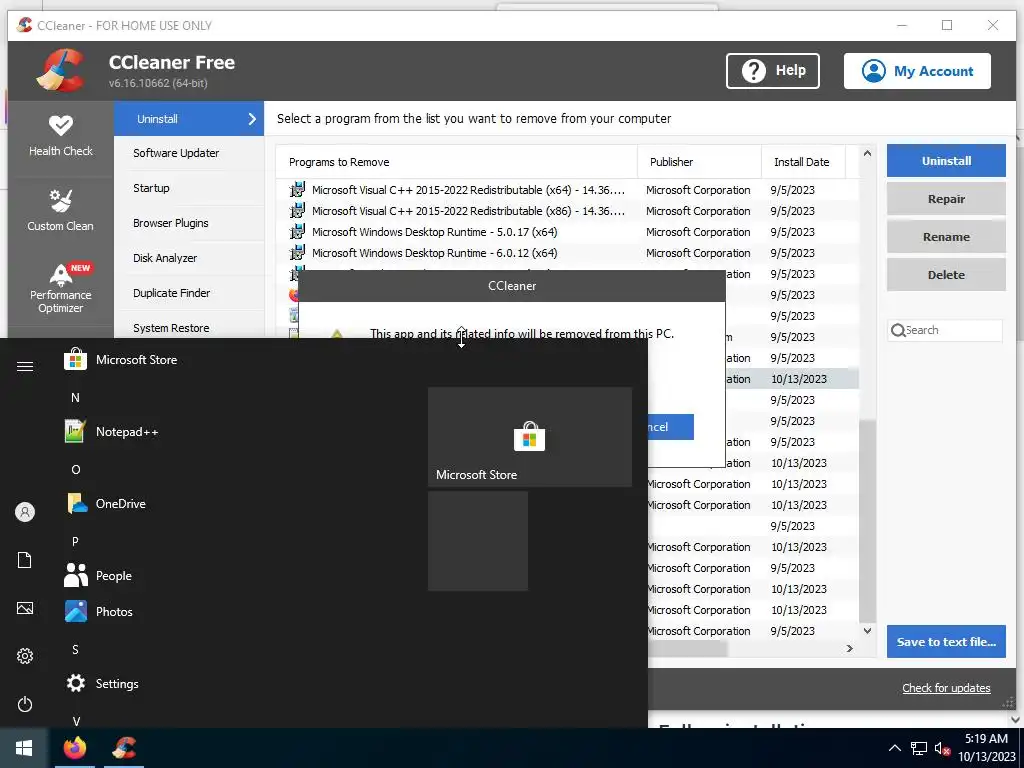Viewport: 1024px width, 768px height.
Task: Open Documents from Start rail
Action: (25, 560)
